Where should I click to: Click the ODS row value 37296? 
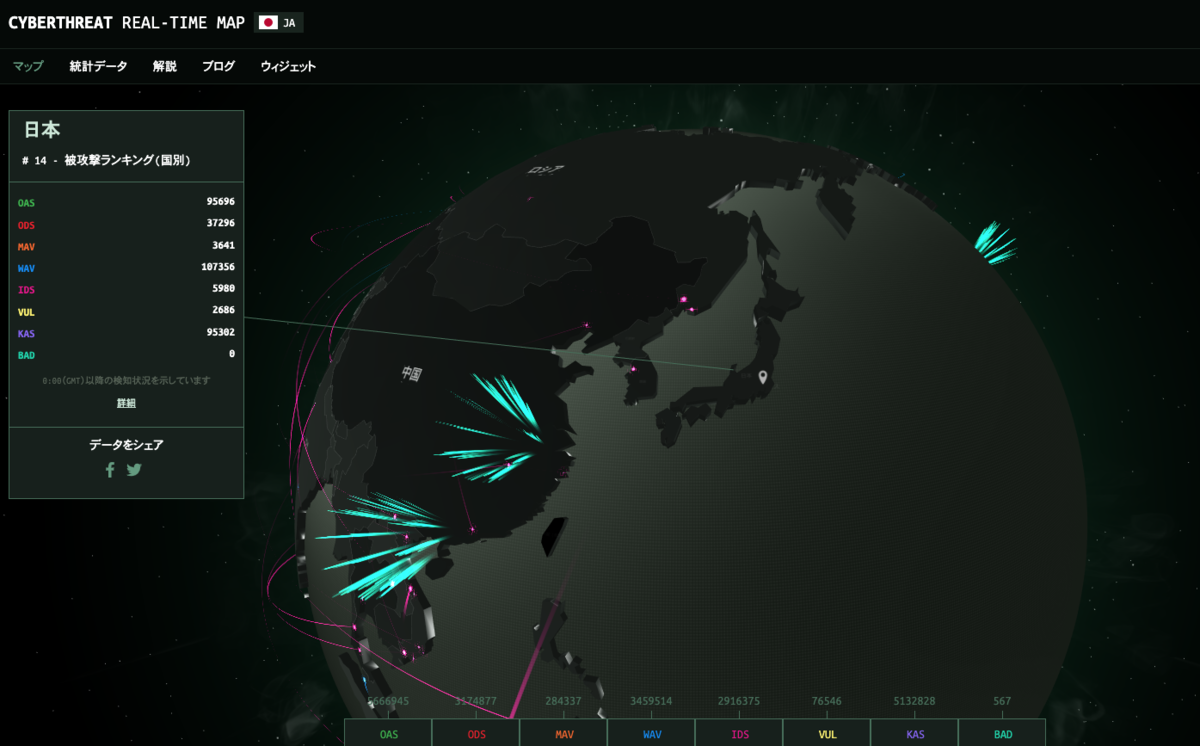pos(220,224)
